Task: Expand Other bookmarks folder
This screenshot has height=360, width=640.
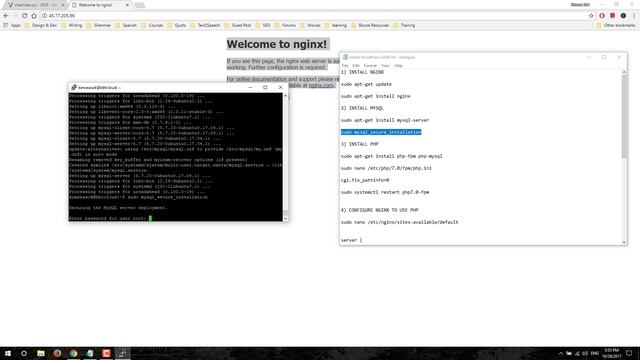Action: coord(616,25)
